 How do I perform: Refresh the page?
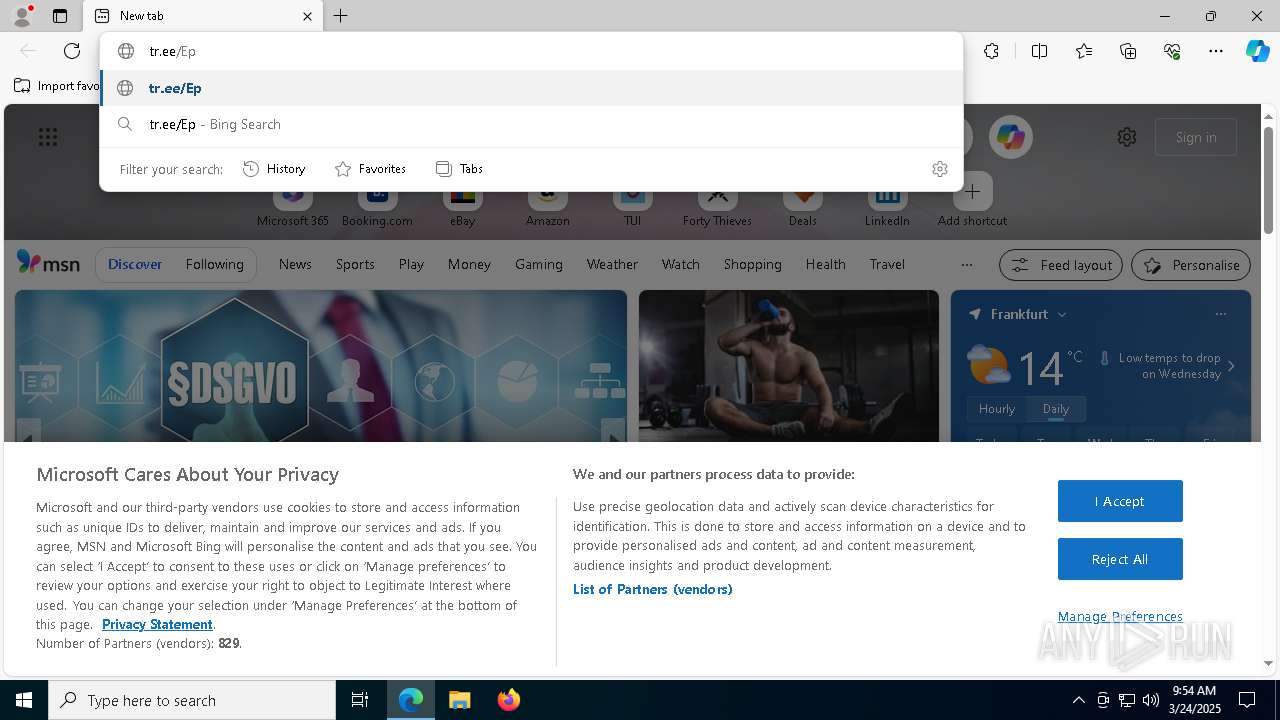[x=72, y=51]
